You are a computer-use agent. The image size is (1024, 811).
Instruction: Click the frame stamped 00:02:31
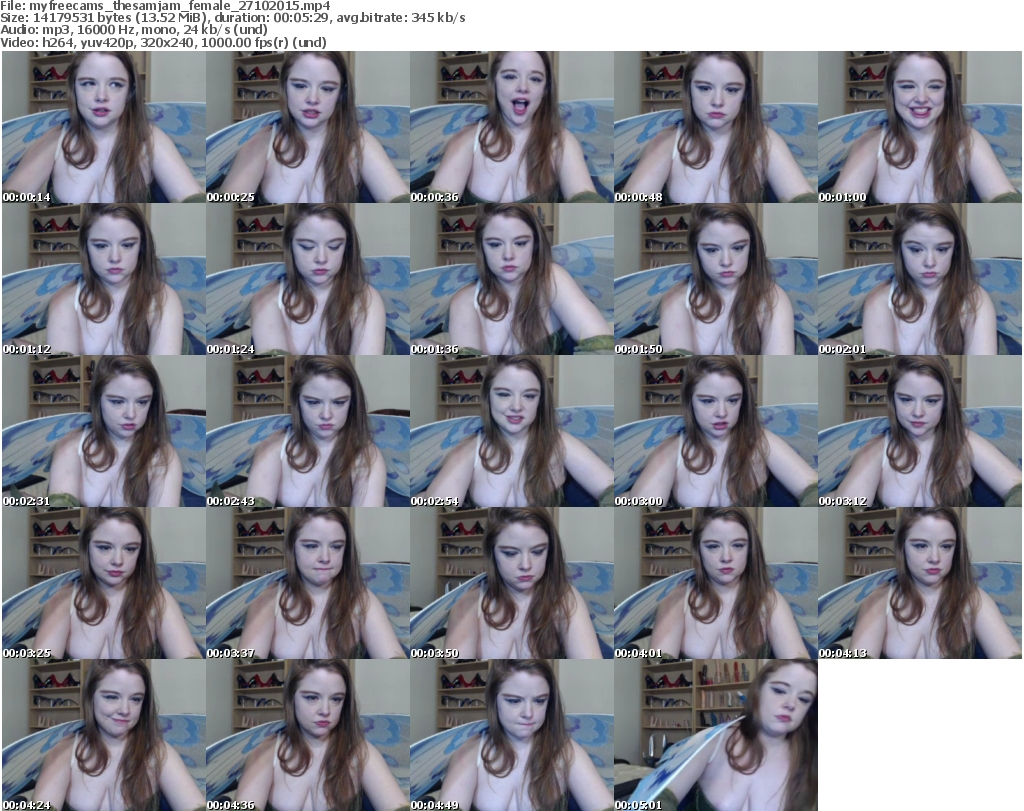(104, 431)
